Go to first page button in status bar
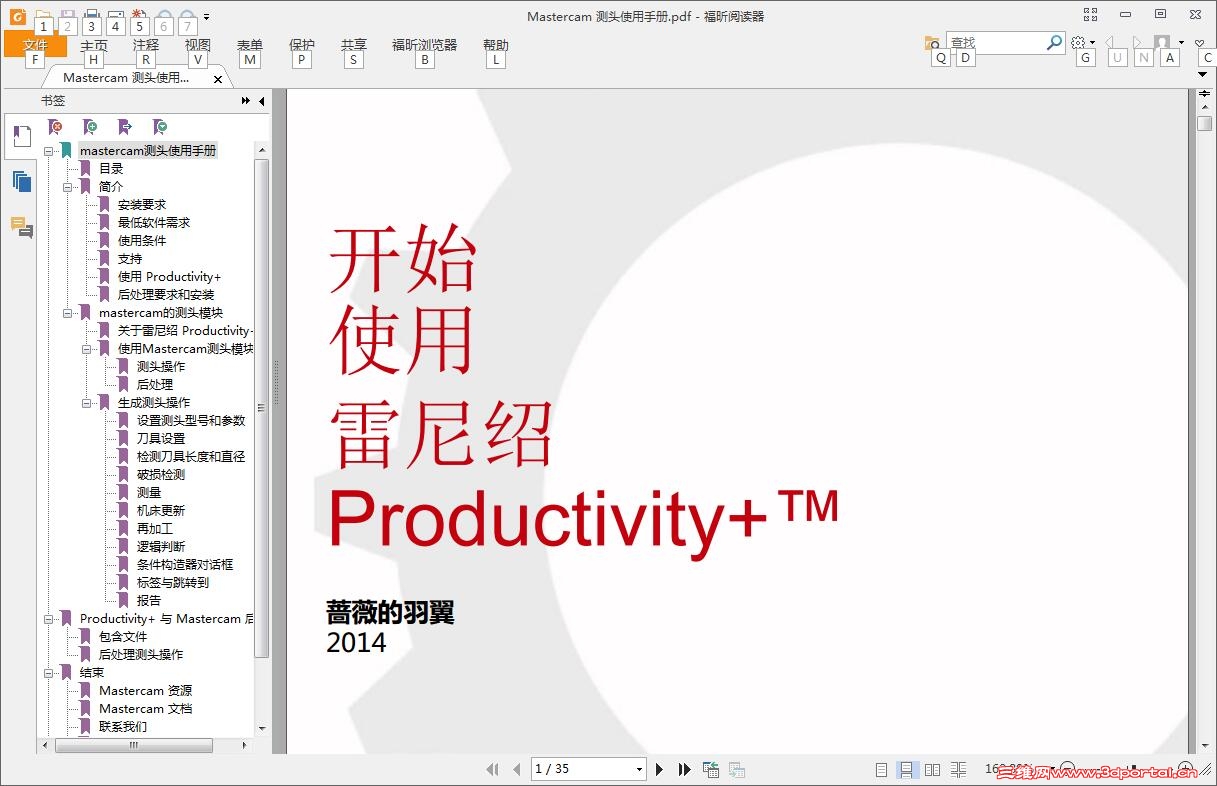Screen dimensions: 1217x786 492,769
